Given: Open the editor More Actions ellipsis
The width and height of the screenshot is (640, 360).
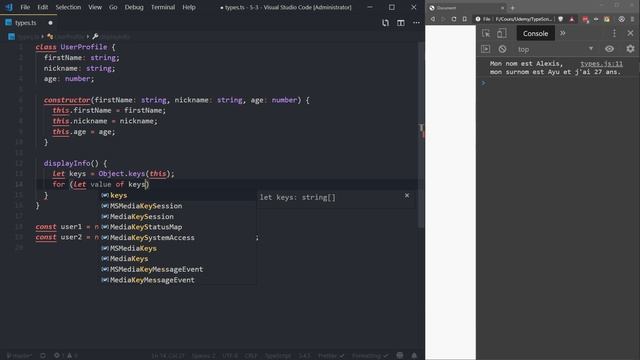Looking at the screenshot, I should point(416,23).
